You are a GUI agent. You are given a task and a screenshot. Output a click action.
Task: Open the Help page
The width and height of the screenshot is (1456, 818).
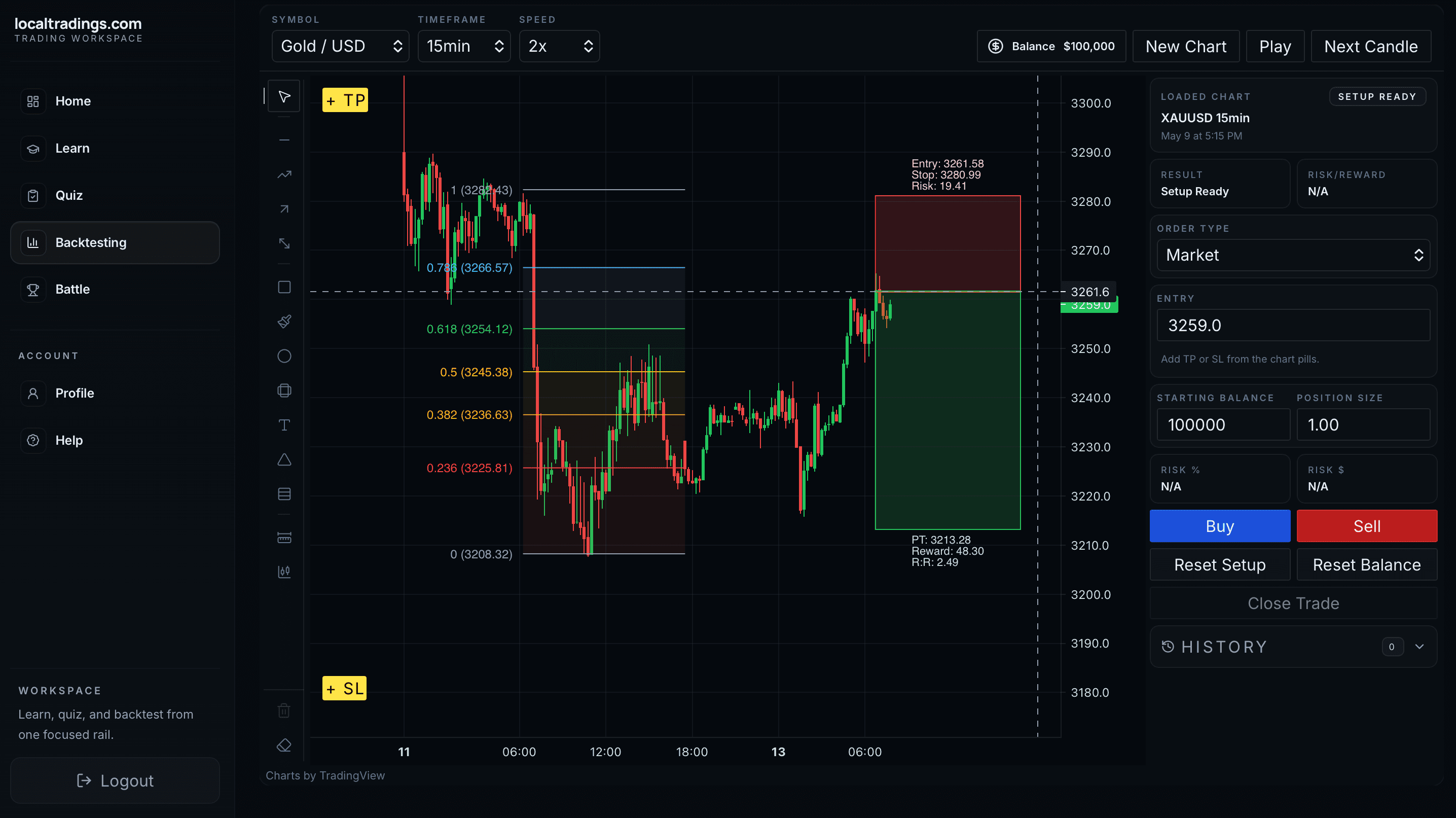pos(115,440)
